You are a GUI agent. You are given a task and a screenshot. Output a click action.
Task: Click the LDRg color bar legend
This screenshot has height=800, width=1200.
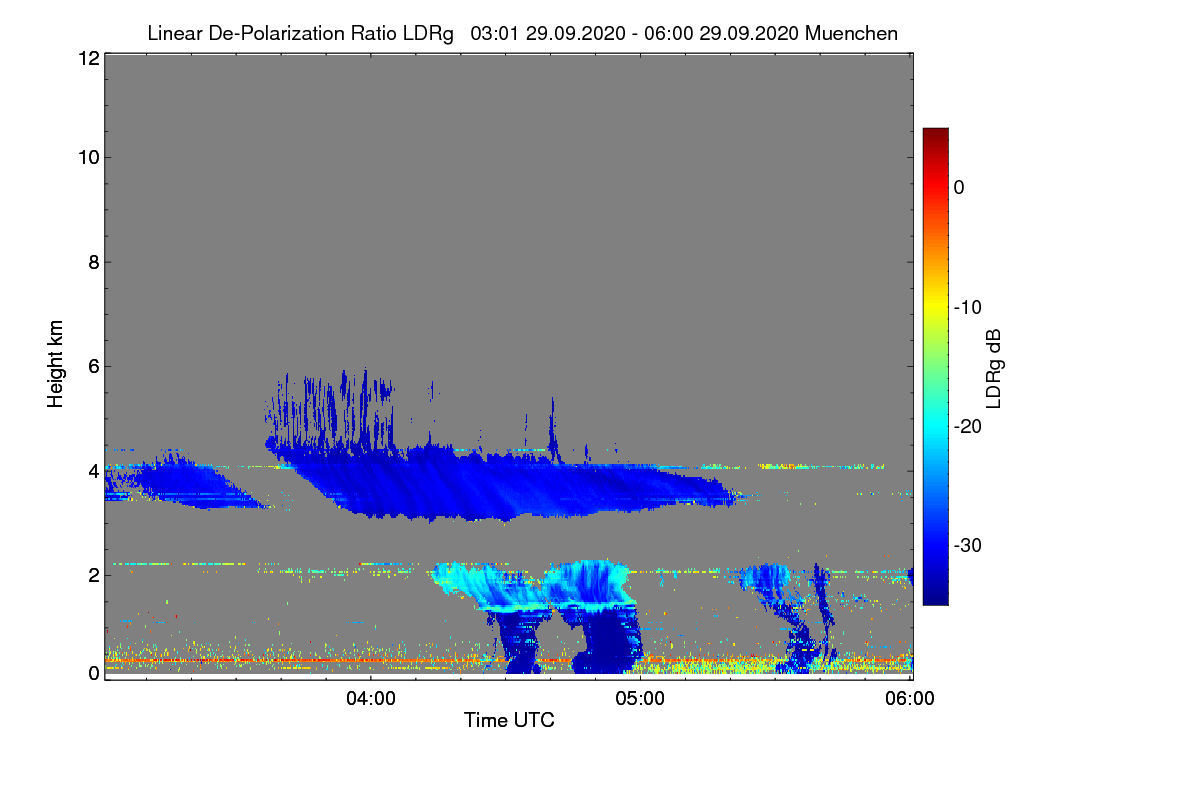[935, 366]
